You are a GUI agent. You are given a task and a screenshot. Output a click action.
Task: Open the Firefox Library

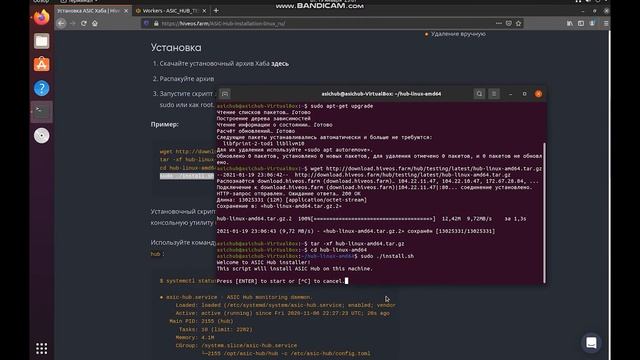click(x=569, y=23)
